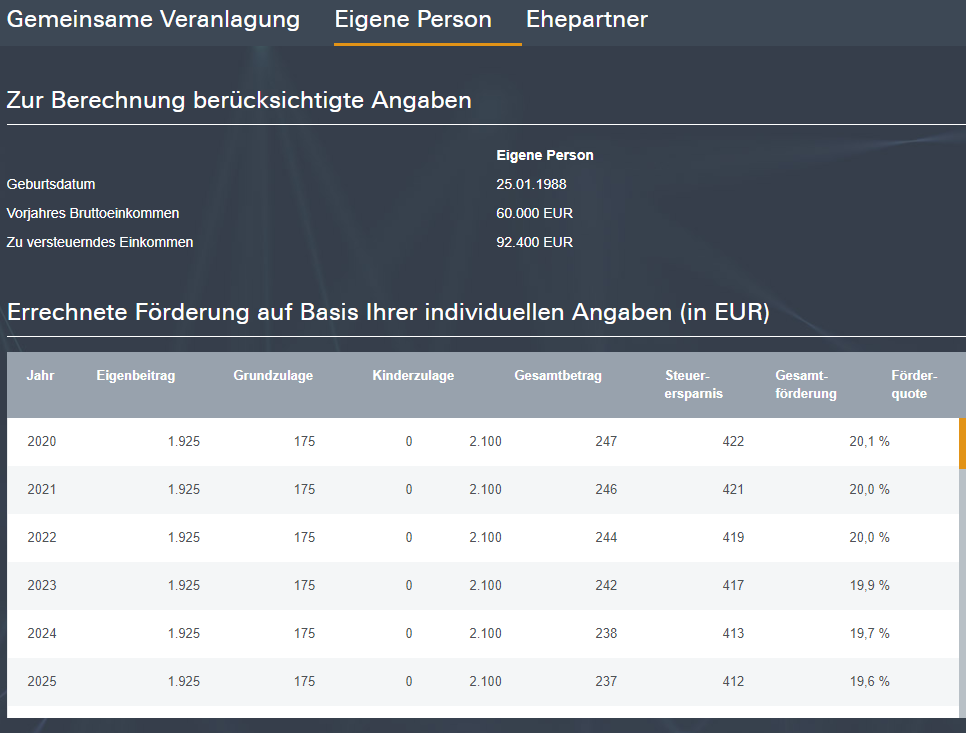This screenshot has width=966, height=733.
Task: Click the Kinderzulage column header
Action: coord(413,376)
